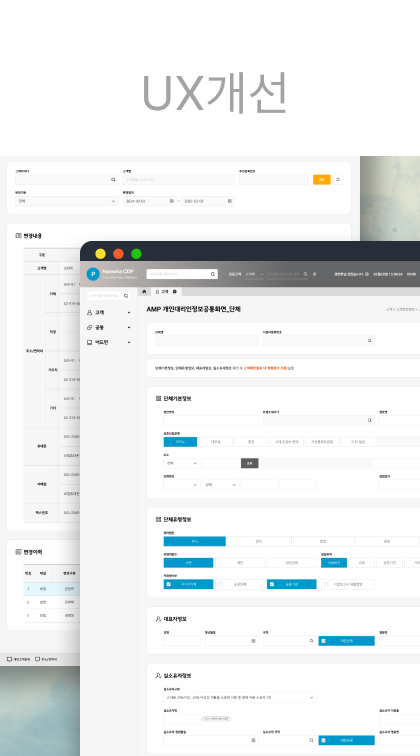The image size is (420, 756).
Task: Click the second chat icon in back window footer
Action: click(37, 659)
